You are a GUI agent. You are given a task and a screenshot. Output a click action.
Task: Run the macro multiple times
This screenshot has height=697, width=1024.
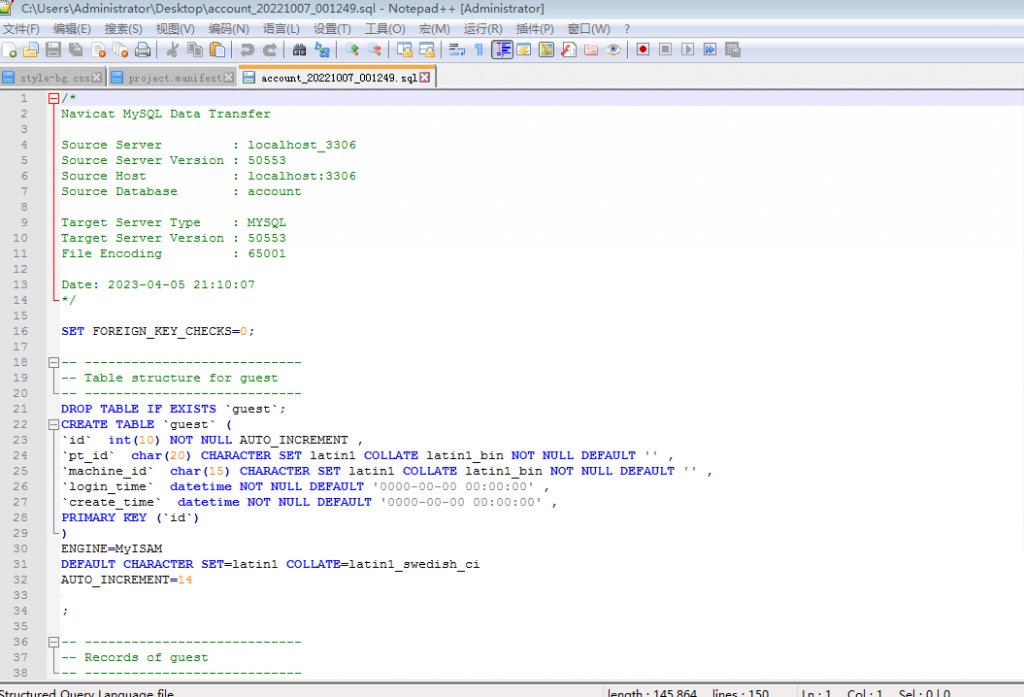point(710,48)
